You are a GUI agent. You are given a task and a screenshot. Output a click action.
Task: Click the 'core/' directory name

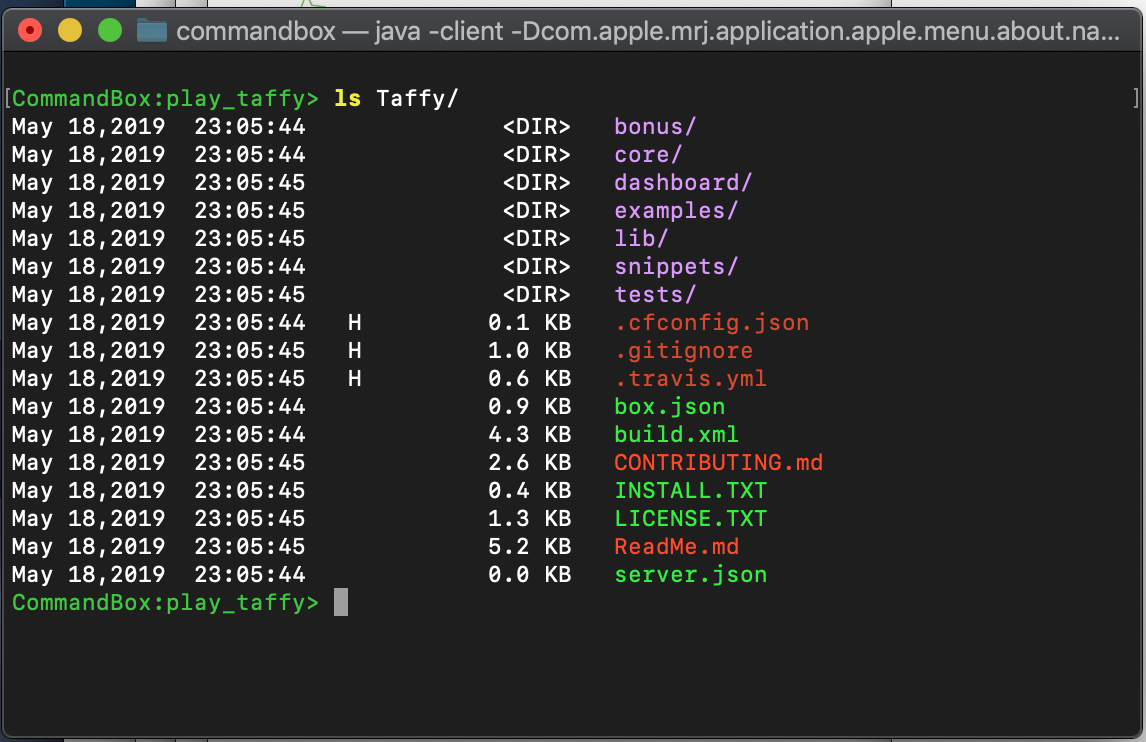click(x=648, y=154)
